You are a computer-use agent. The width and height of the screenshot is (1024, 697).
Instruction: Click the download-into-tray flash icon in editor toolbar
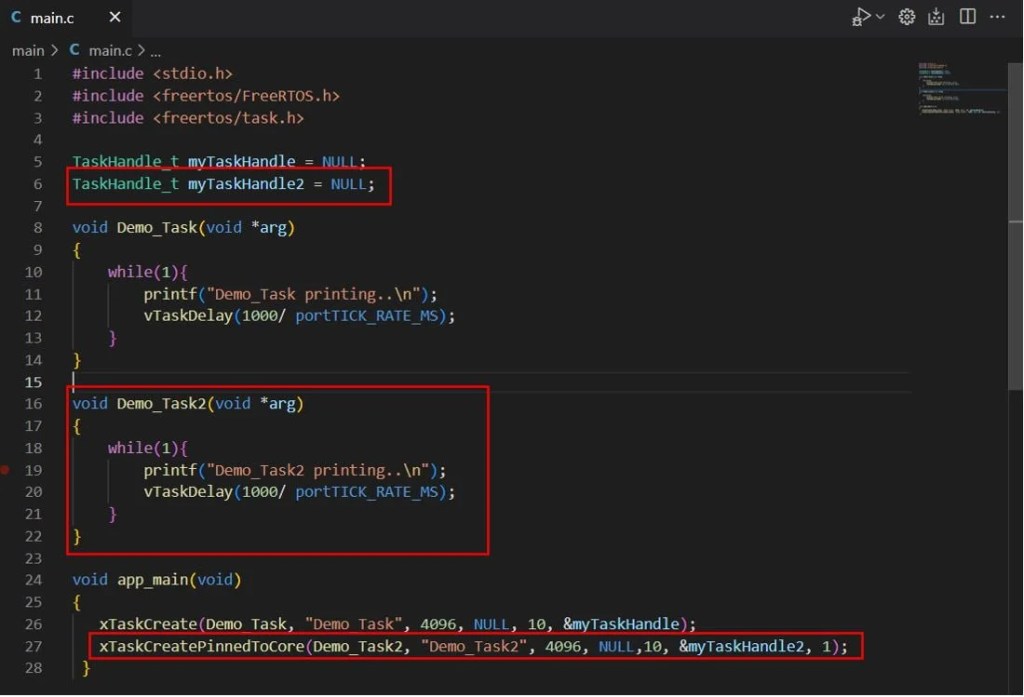click(x=936, y=17)
